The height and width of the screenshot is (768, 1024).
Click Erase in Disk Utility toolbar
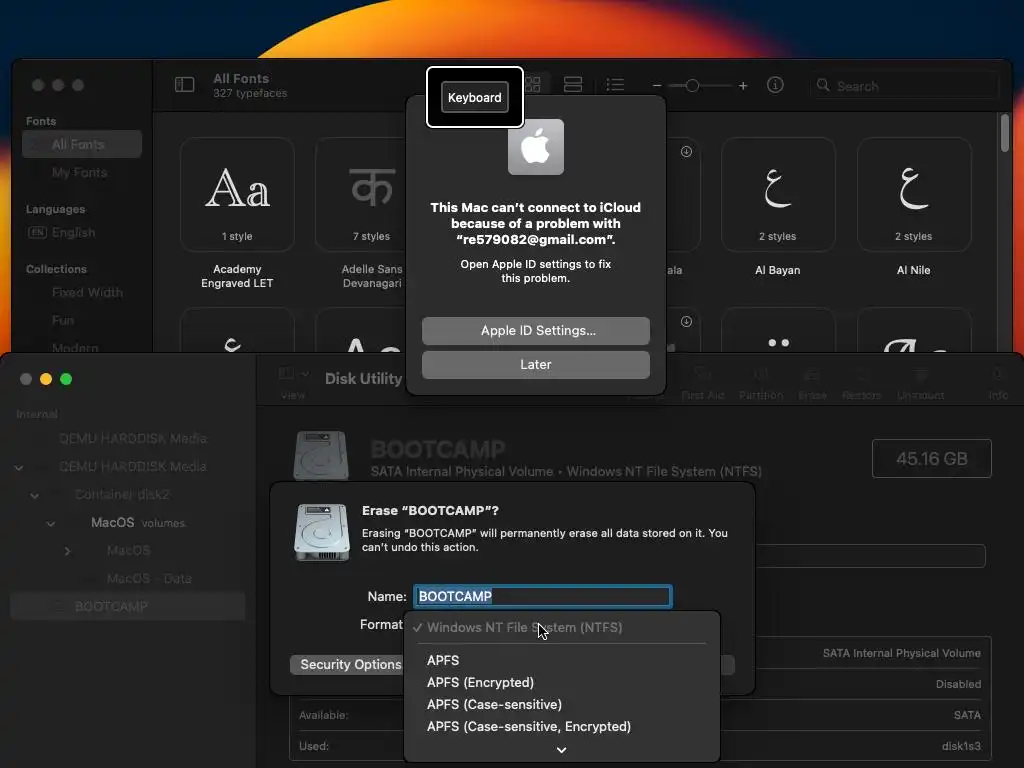(x=812, y=383)
